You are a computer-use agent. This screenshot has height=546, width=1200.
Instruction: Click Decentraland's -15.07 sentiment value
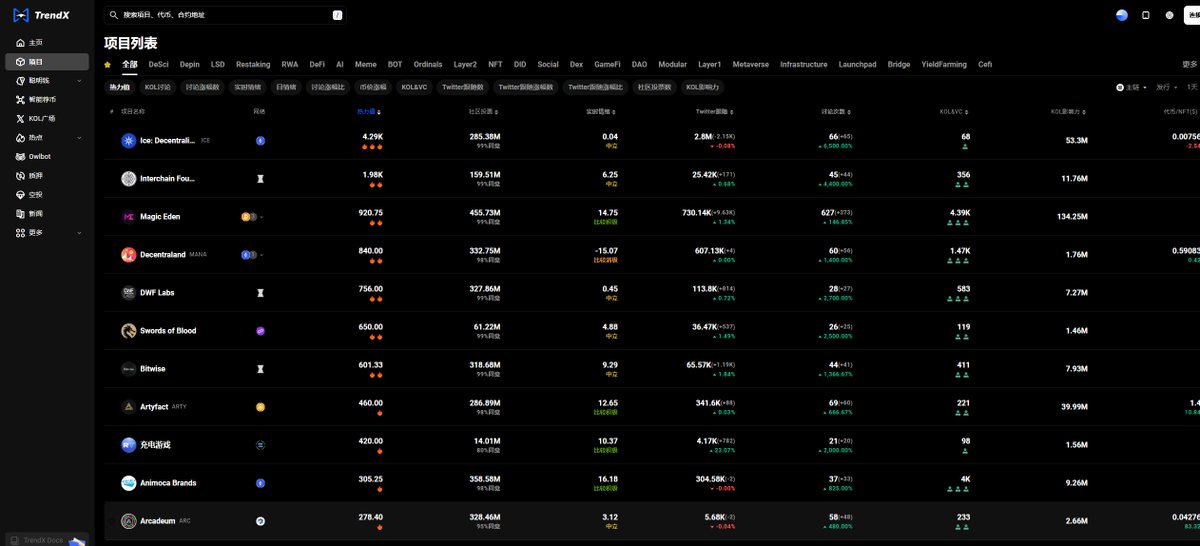coord(607,251)
